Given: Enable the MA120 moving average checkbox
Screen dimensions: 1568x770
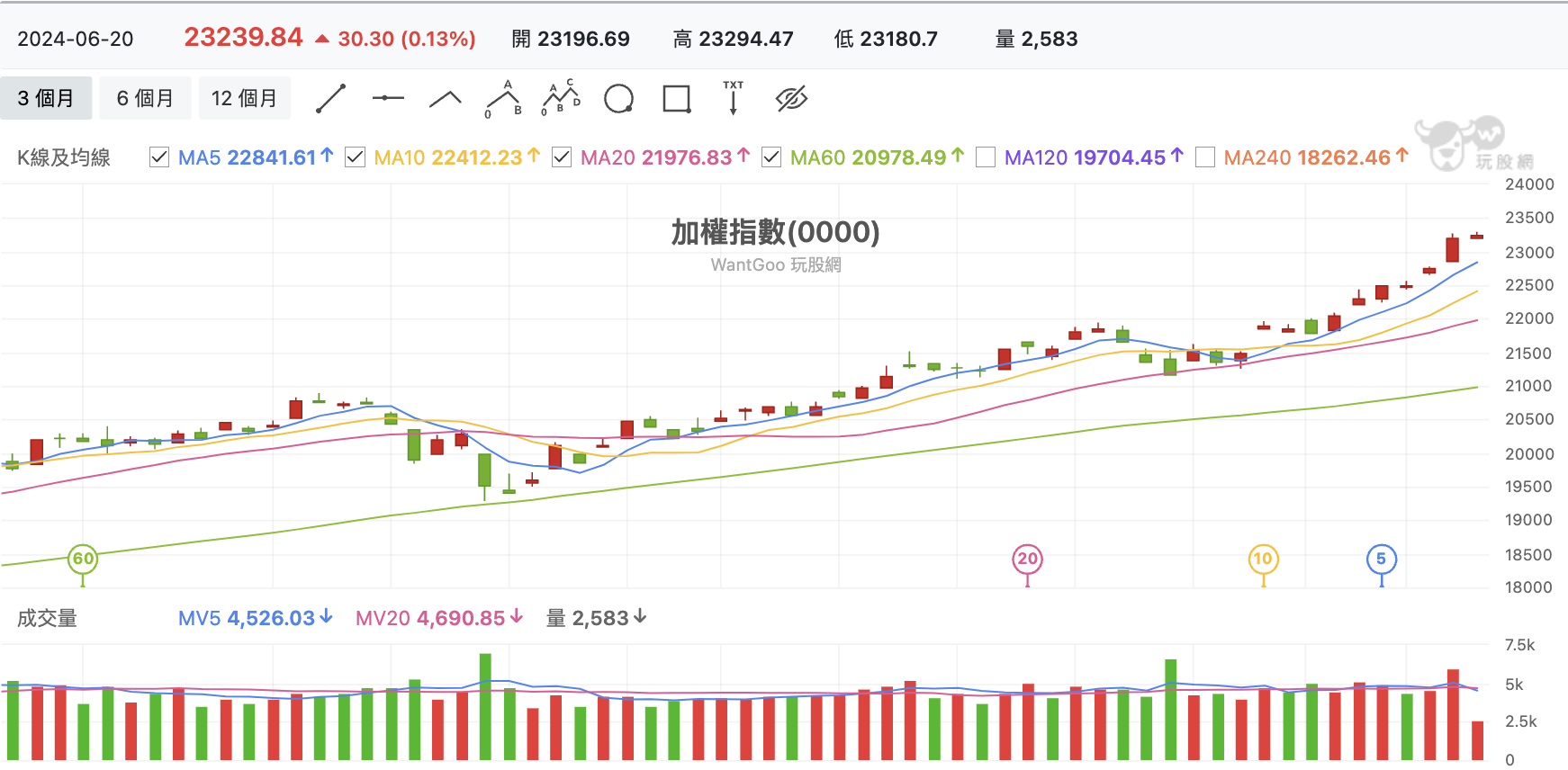Looking at the screenshot, I should (986, 157).
